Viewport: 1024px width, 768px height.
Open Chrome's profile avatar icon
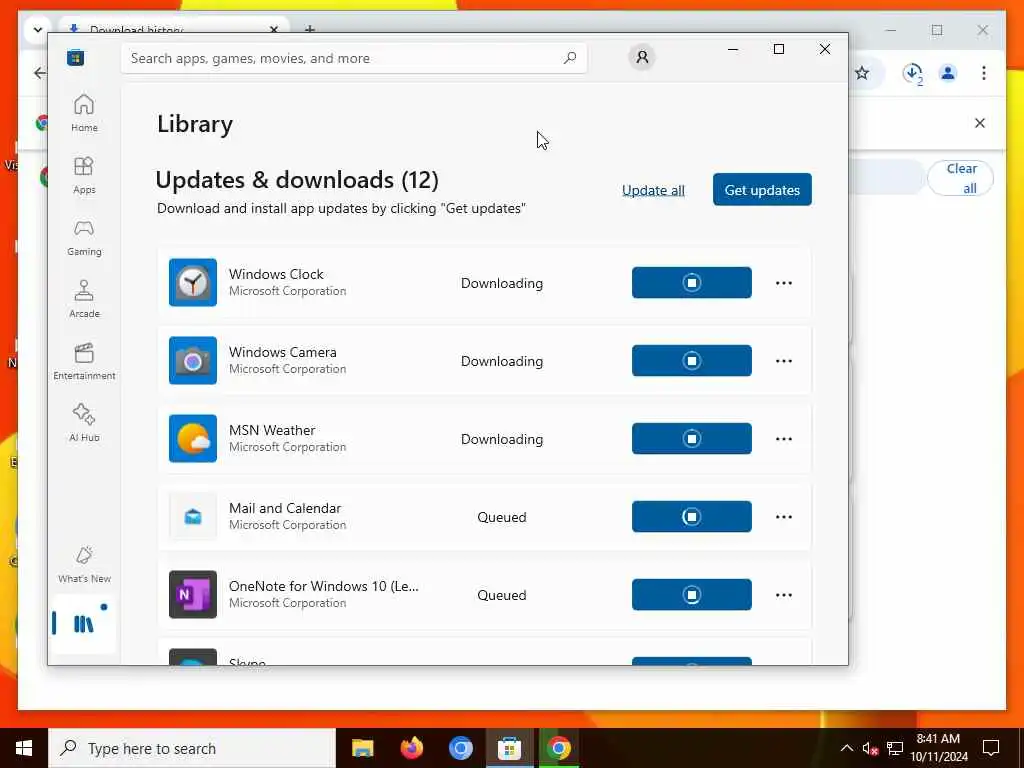pyautogui.click(x=948, y=73)
